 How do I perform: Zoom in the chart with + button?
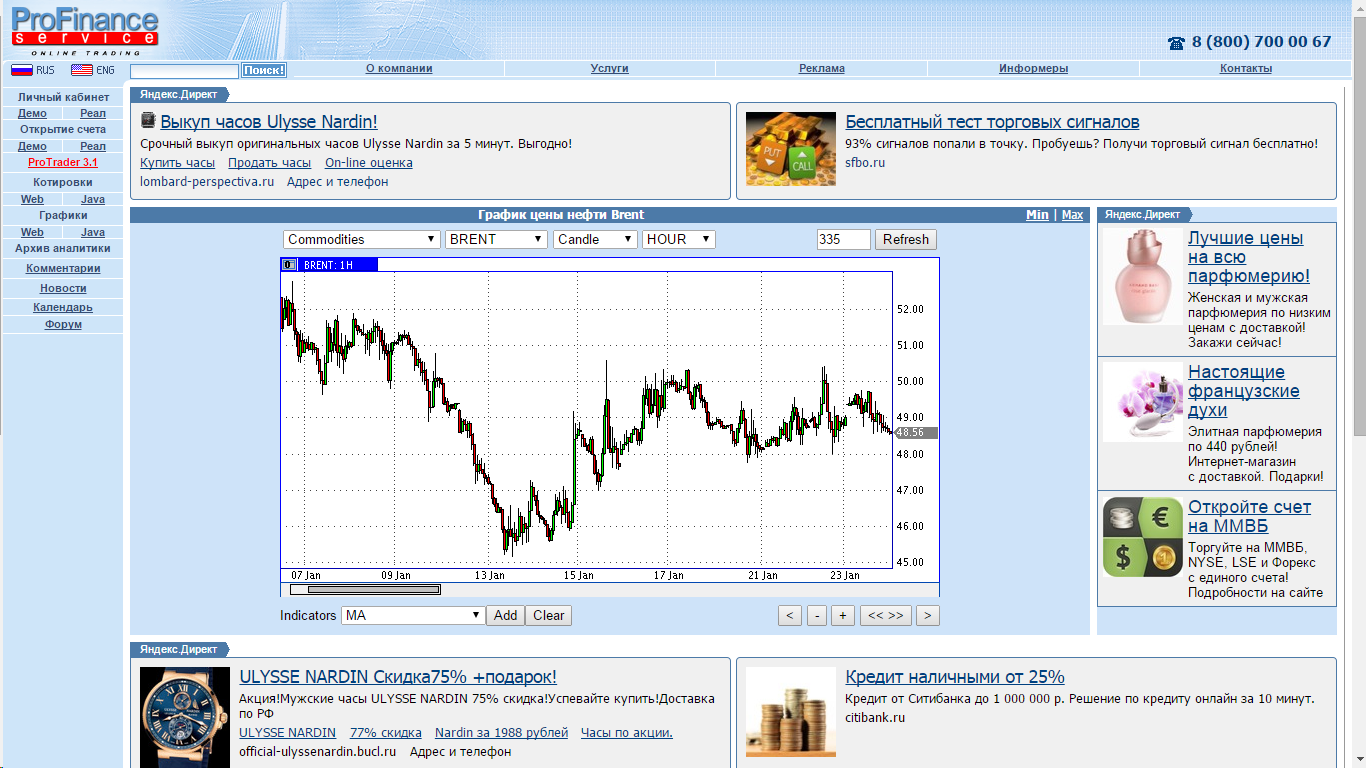843,615
